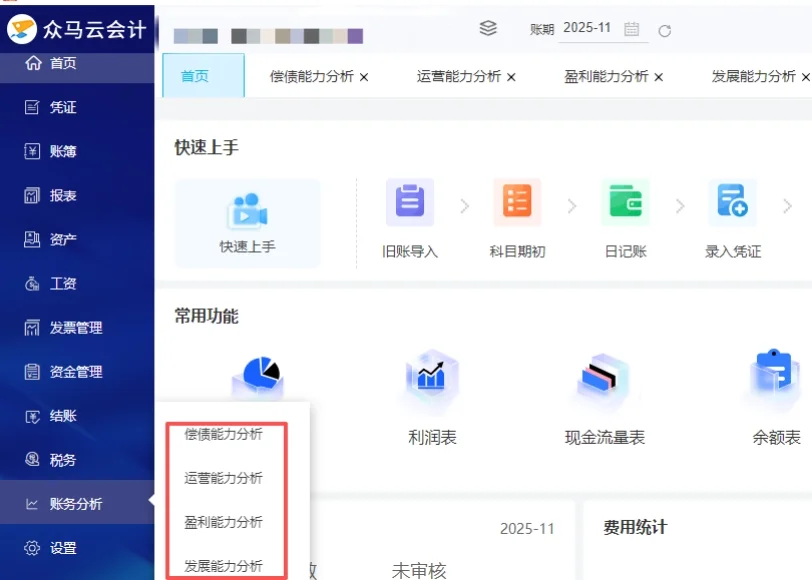Switch to the 偿债能力分析 tab
812x580 pixels.
coord(312,77)
